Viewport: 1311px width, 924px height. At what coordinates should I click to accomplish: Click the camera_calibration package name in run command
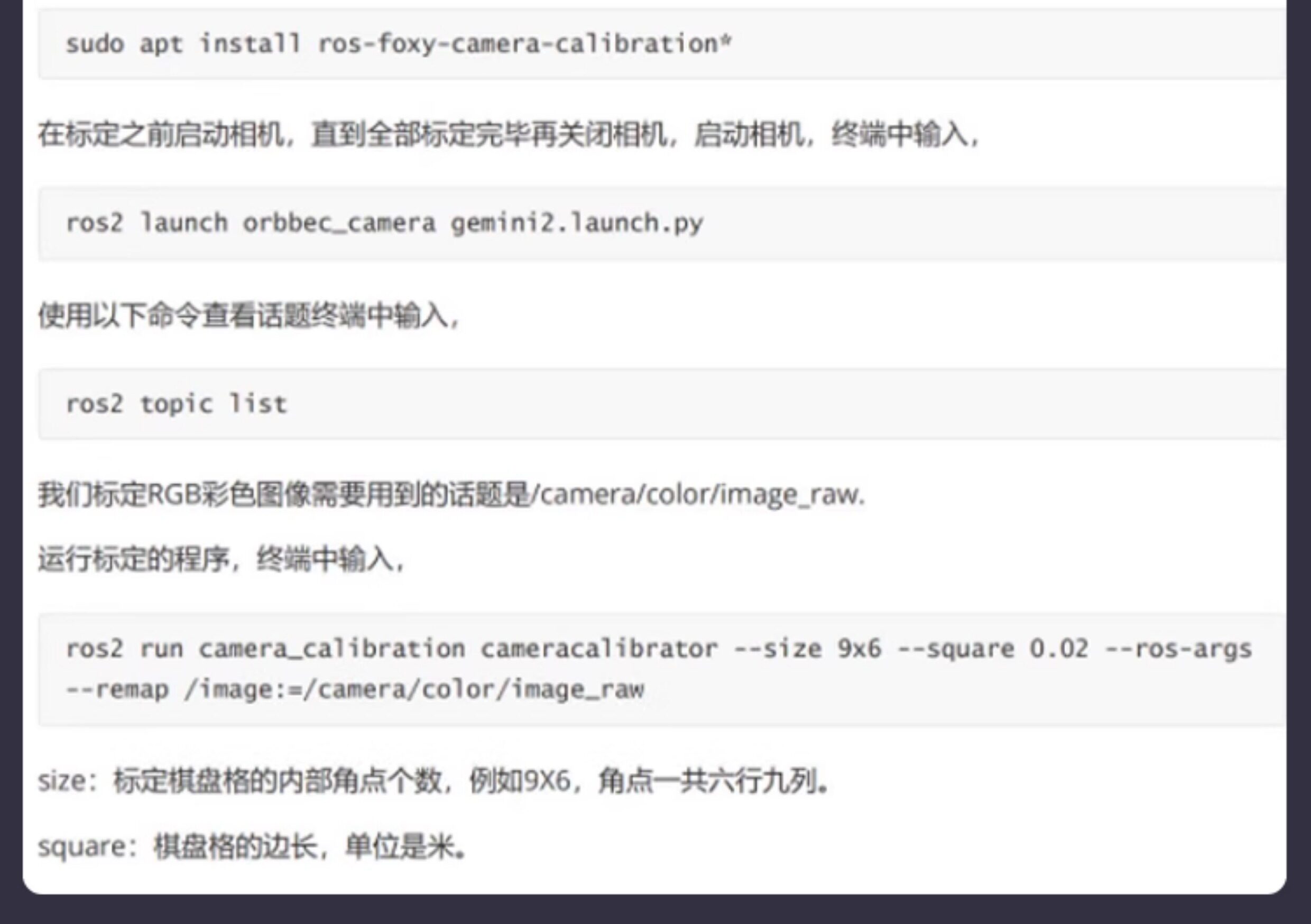point(332,649)
